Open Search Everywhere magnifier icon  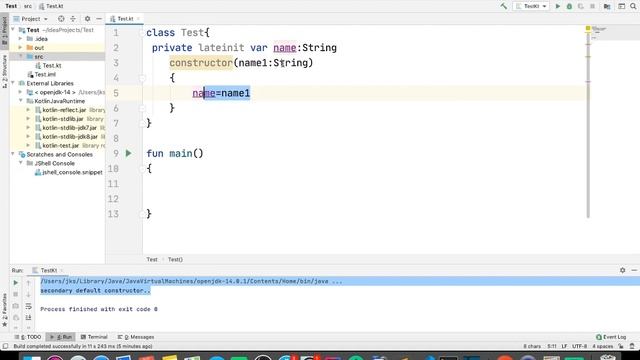[633, 6]
